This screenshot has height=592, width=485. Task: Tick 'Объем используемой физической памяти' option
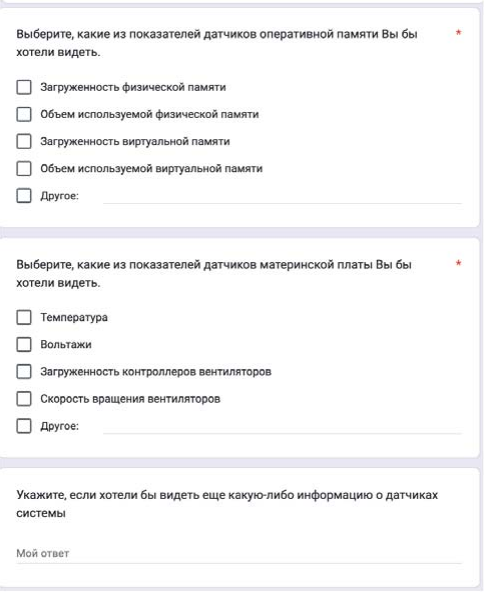pos(24,114)
